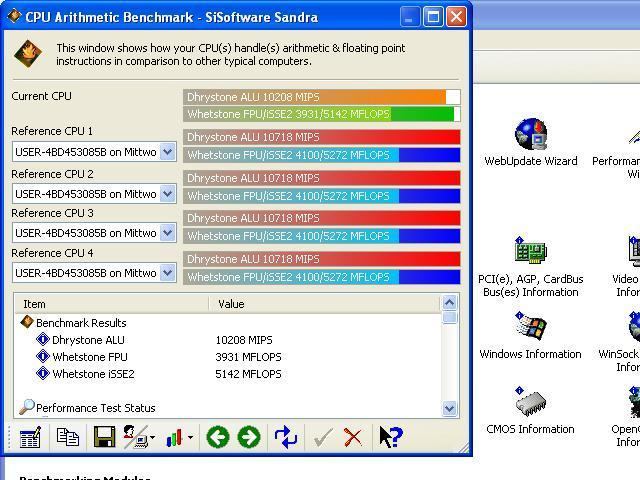This screenshot has height=480, width=640.
Task: Click Reference CPU 2 Whetstone blue bar
Action: tap(322, 196)
